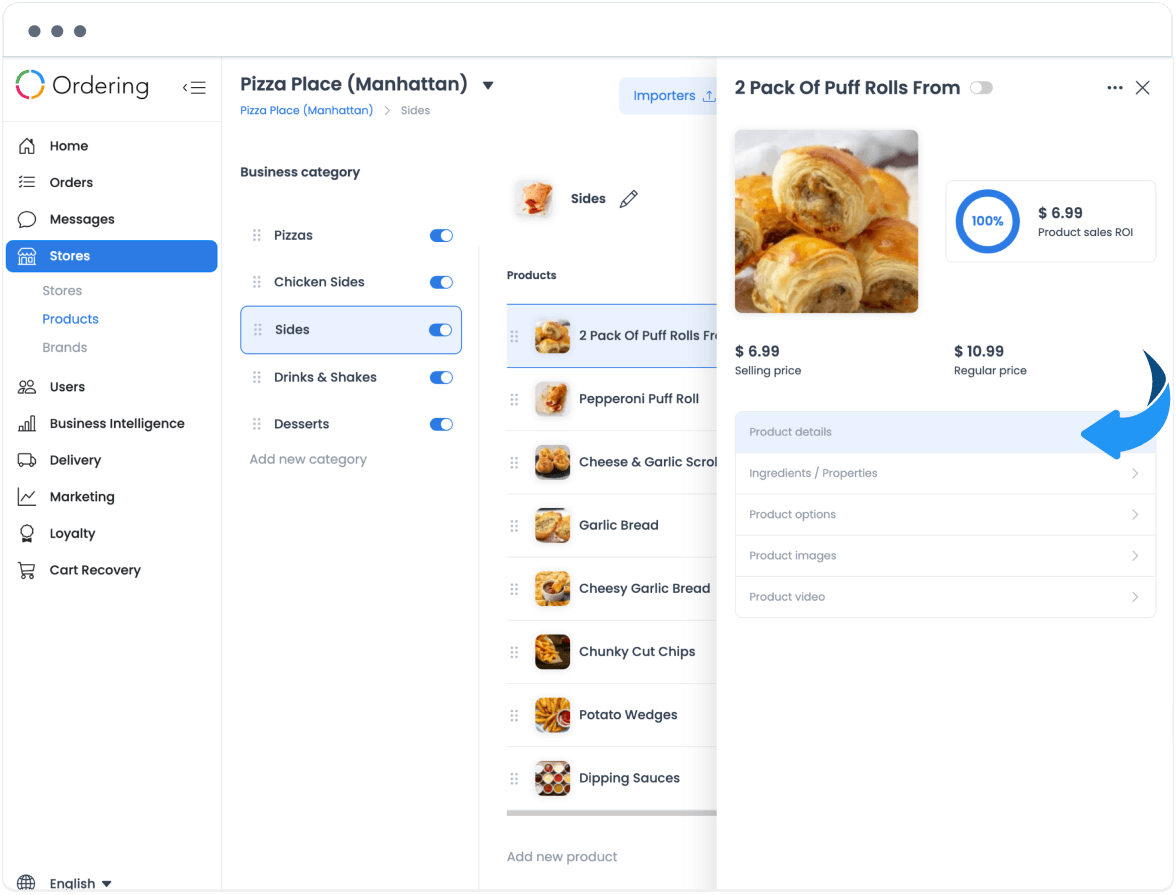Open the Orders menu item

(70, 182)
